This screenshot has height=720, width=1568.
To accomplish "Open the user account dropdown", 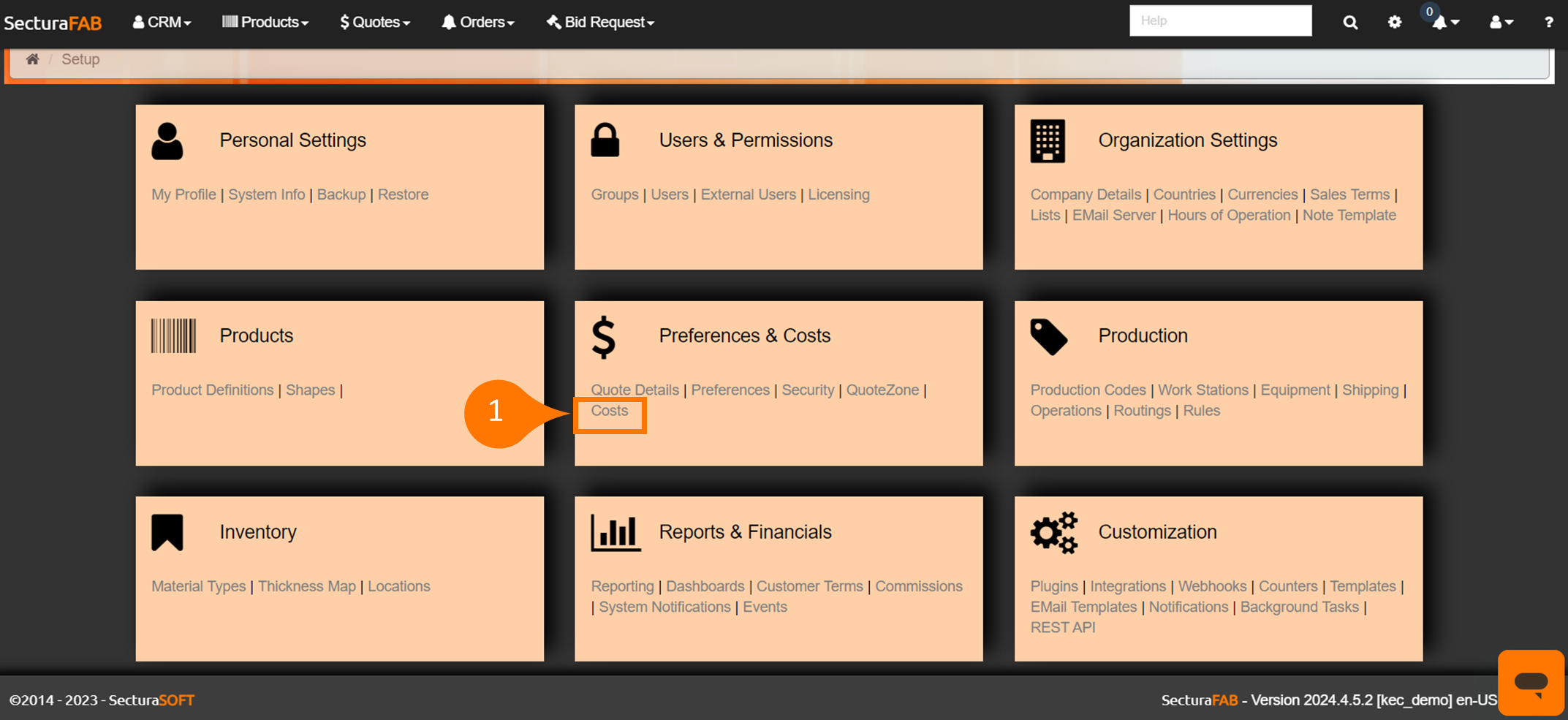I will (x=1501, y=22).
